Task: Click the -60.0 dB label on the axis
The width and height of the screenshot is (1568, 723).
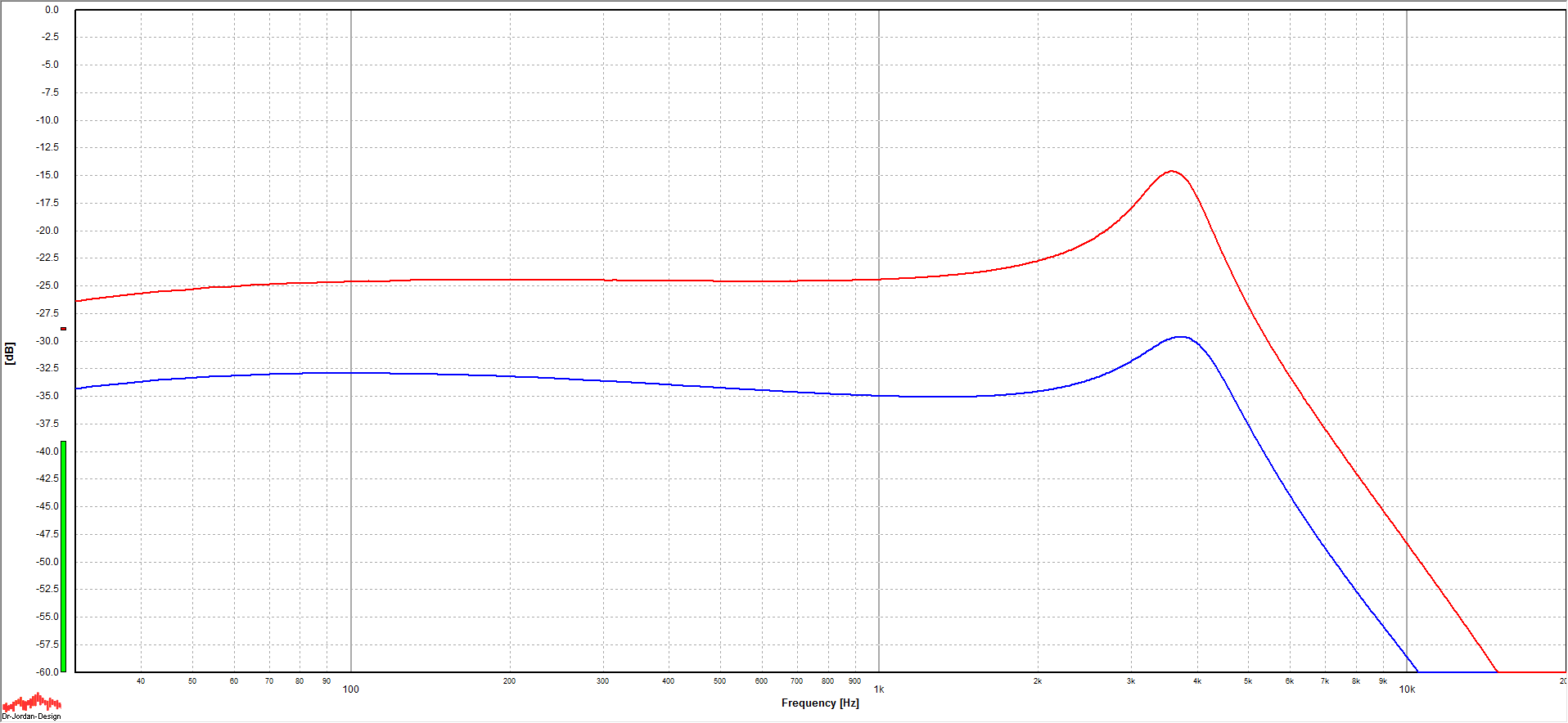Action: [48, 672]
